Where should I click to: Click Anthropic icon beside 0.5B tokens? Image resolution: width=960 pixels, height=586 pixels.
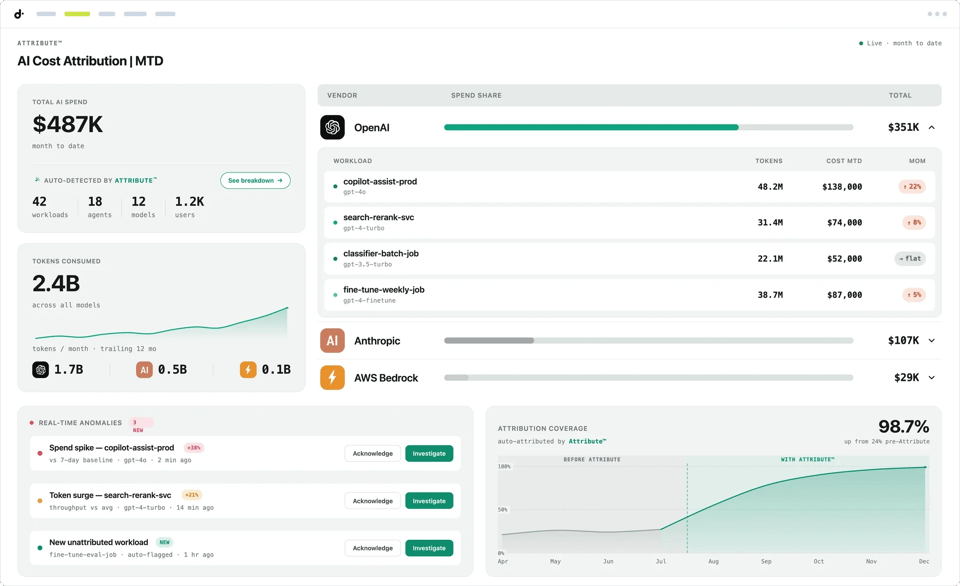(x=144, y=369)
